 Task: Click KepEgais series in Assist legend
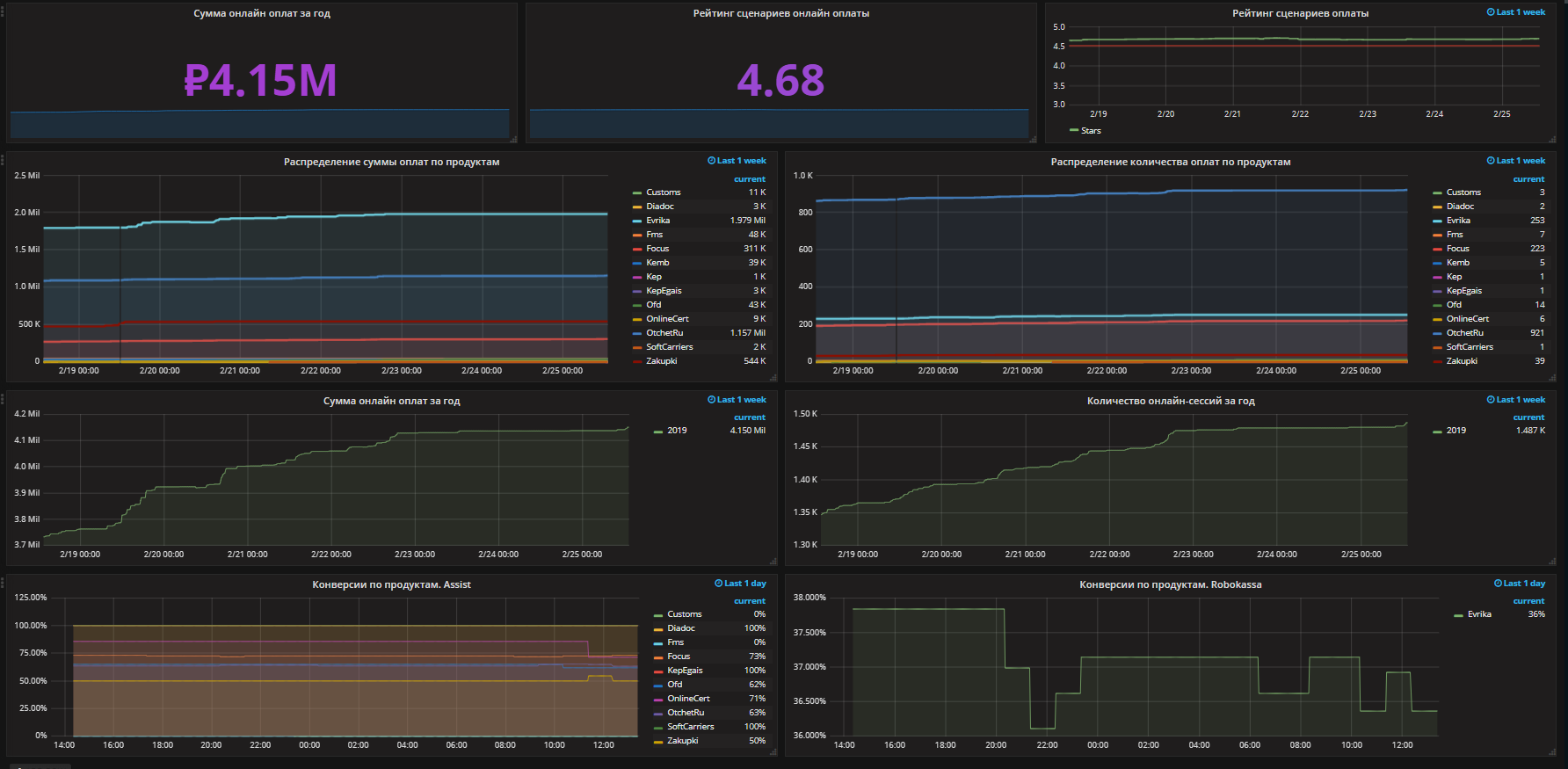685,671
